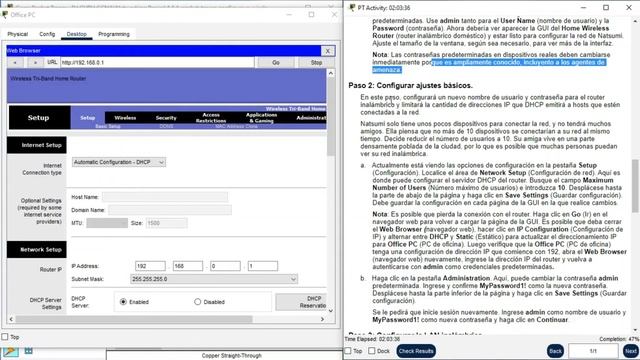This screenshot has height=360, width=640.
Task: Click the Copper Straight-Through label
Action: [231, 356]
